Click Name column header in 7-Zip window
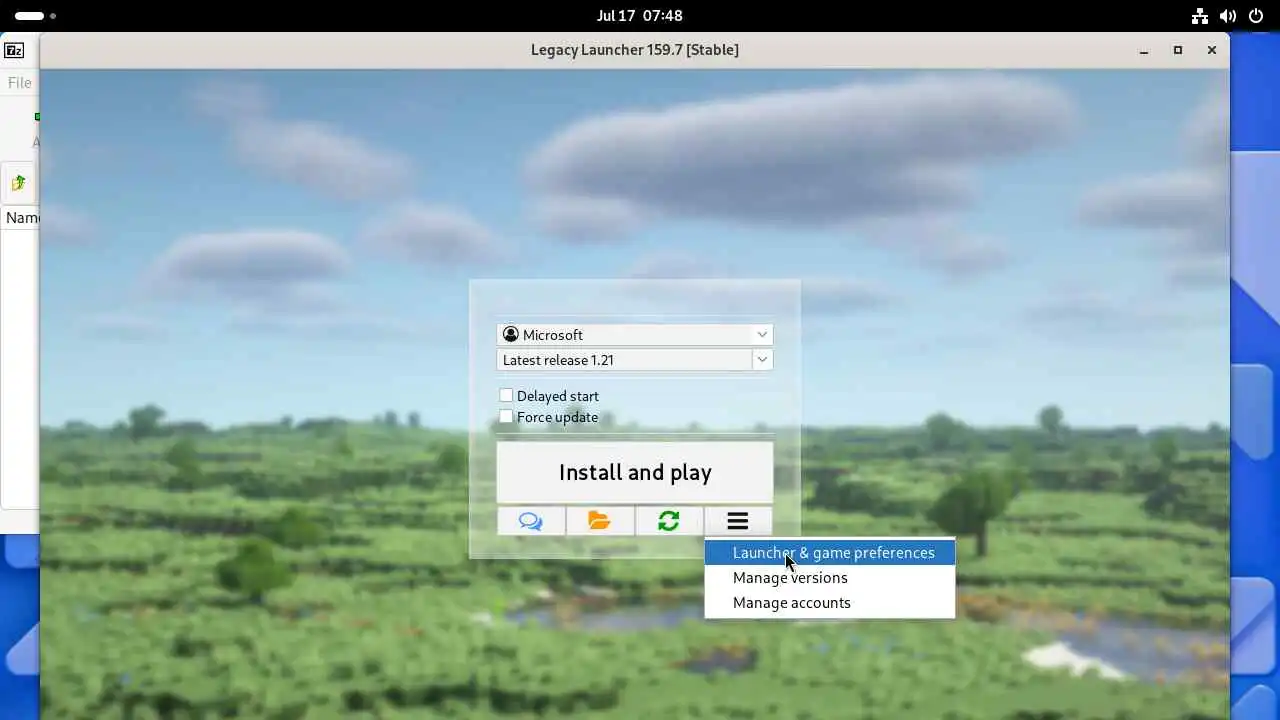 (22, 217)
